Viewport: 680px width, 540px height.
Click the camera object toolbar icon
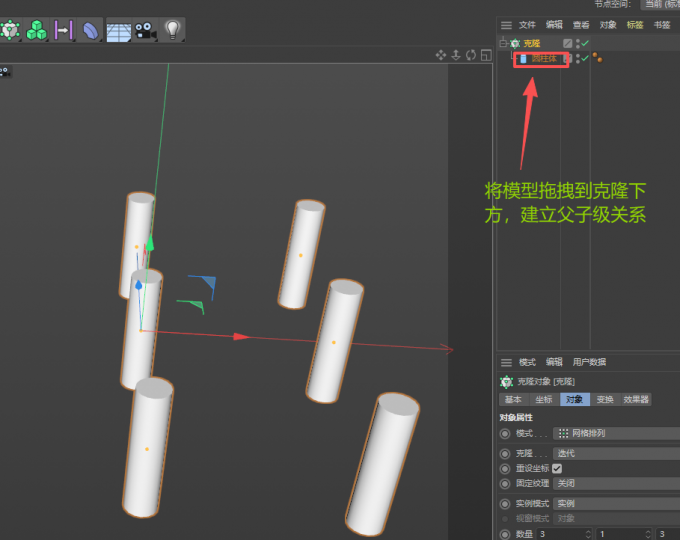(145, 30)
